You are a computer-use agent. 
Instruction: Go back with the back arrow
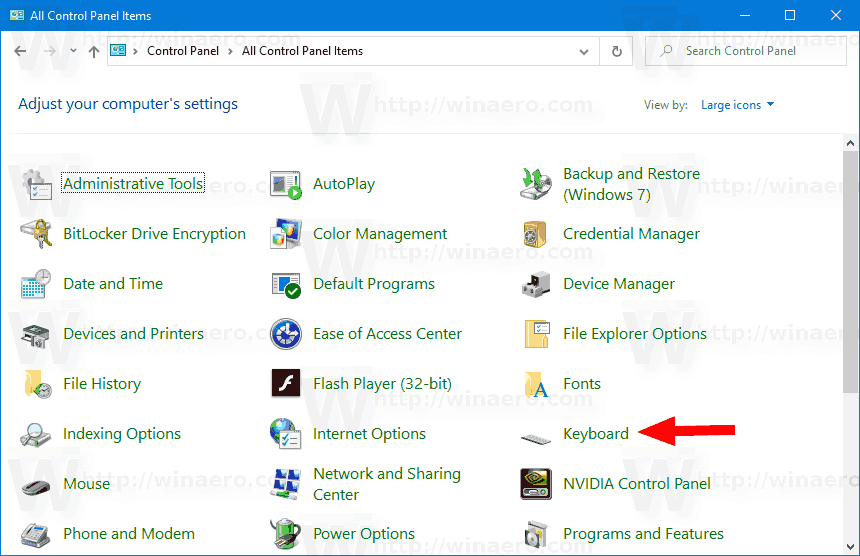(x=20, y=51)
